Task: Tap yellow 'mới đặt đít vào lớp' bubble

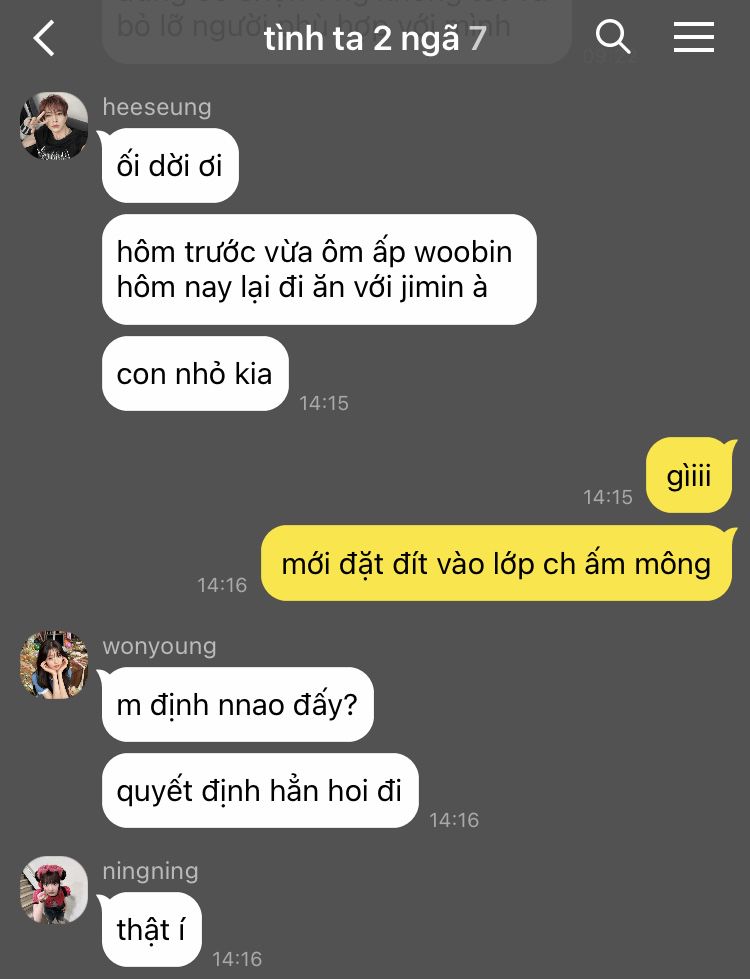Action: pyautogui.click(x=496, y=564)
